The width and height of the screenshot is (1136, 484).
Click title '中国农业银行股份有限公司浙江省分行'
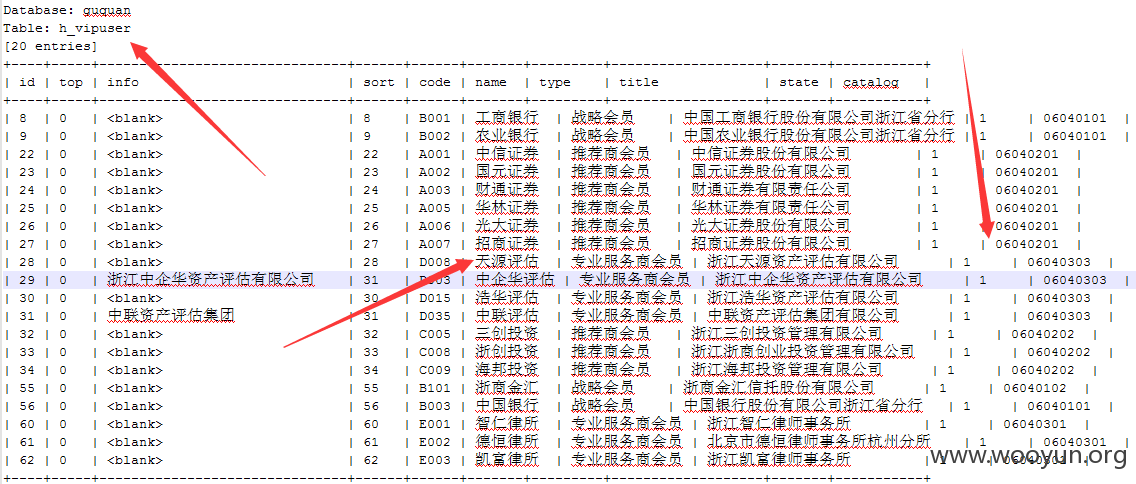(x=819, y=136)
